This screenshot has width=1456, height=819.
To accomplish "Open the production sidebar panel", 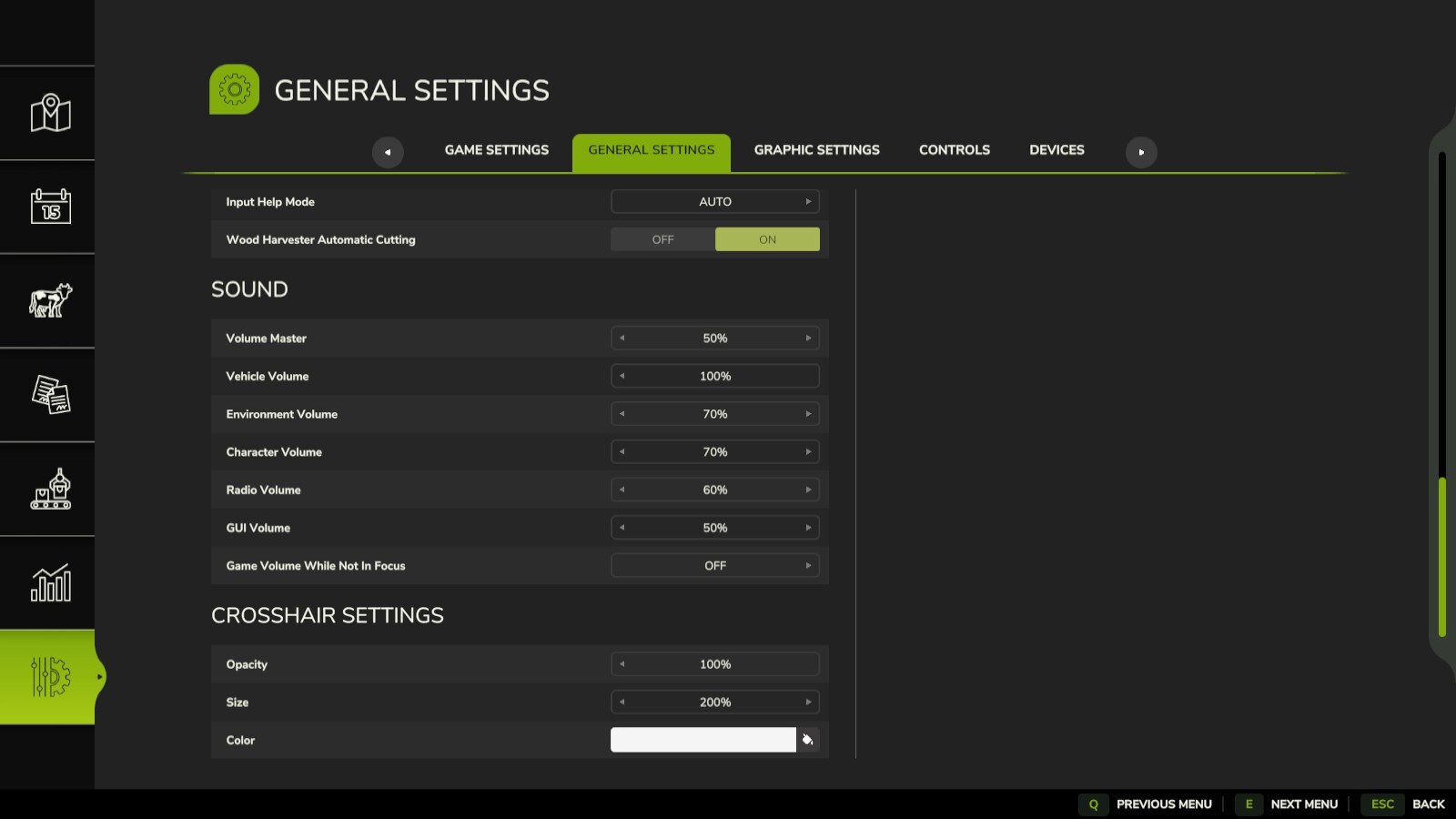I will coord(48,489).
